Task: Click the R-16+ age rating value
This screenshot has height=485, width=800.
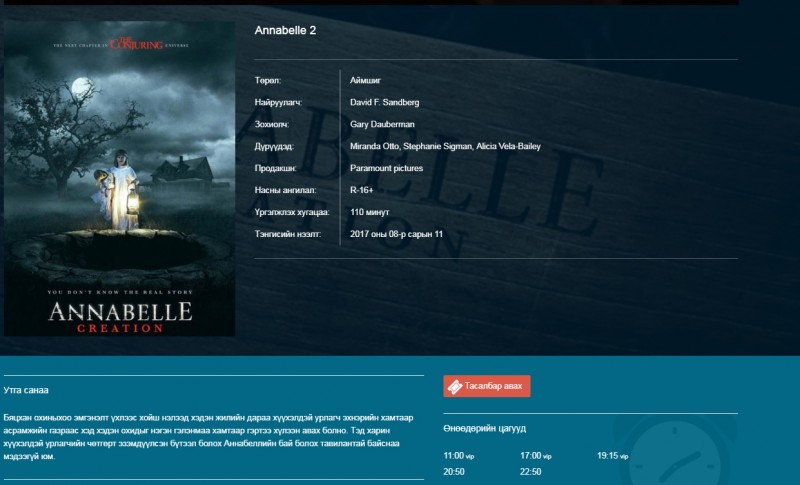Action: click(x=362, y=190)
